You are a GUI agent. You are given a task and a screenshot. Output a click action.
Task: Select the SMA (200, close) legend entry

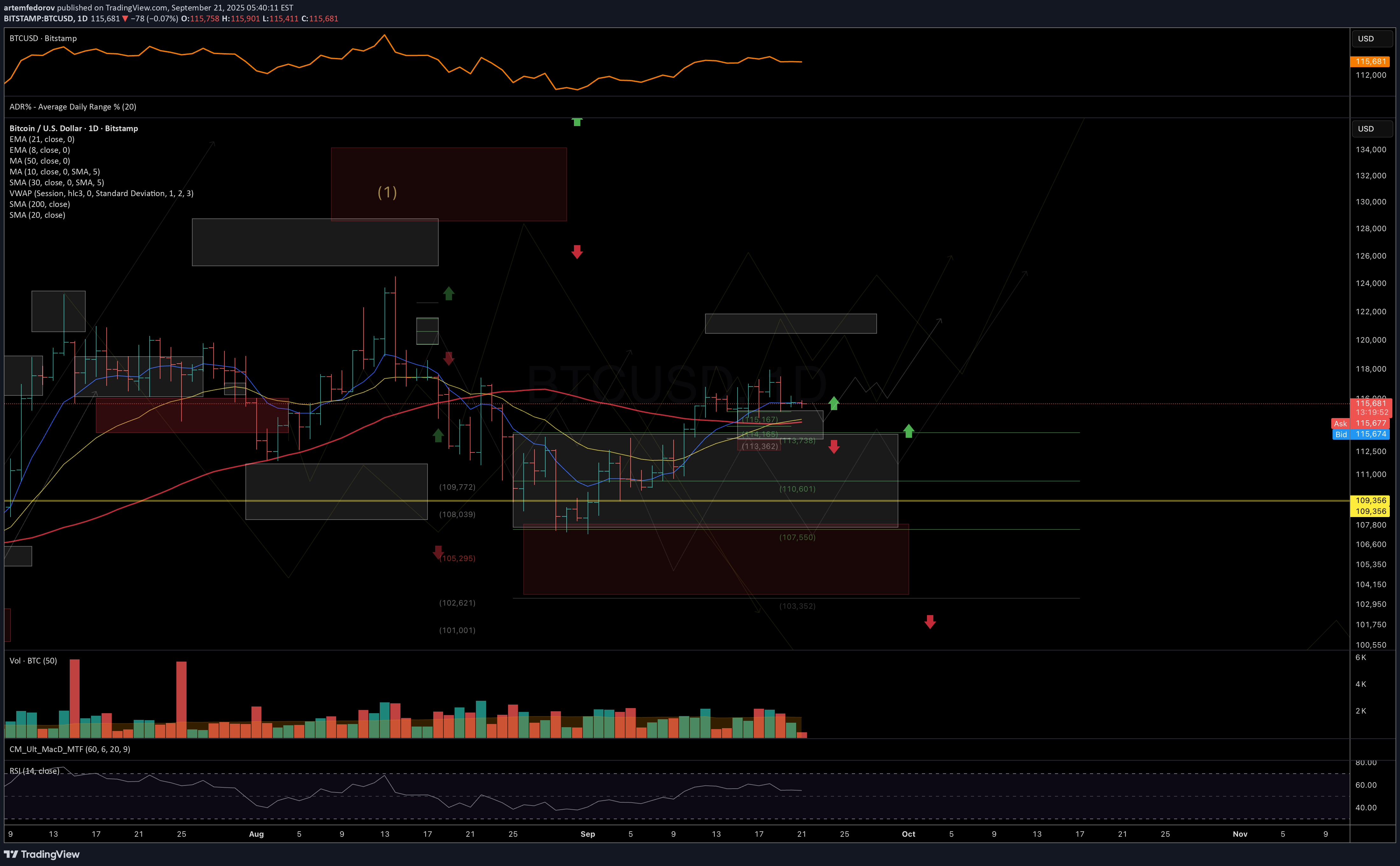(x=39, y=204)
